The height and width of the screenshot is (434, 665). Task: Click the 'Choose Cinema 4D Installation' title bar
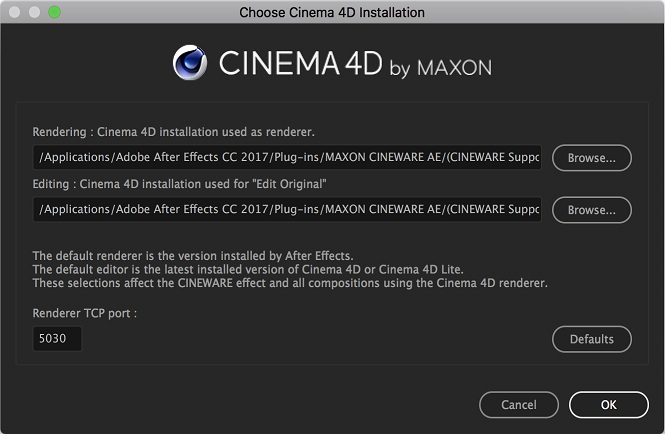point(332,12)
